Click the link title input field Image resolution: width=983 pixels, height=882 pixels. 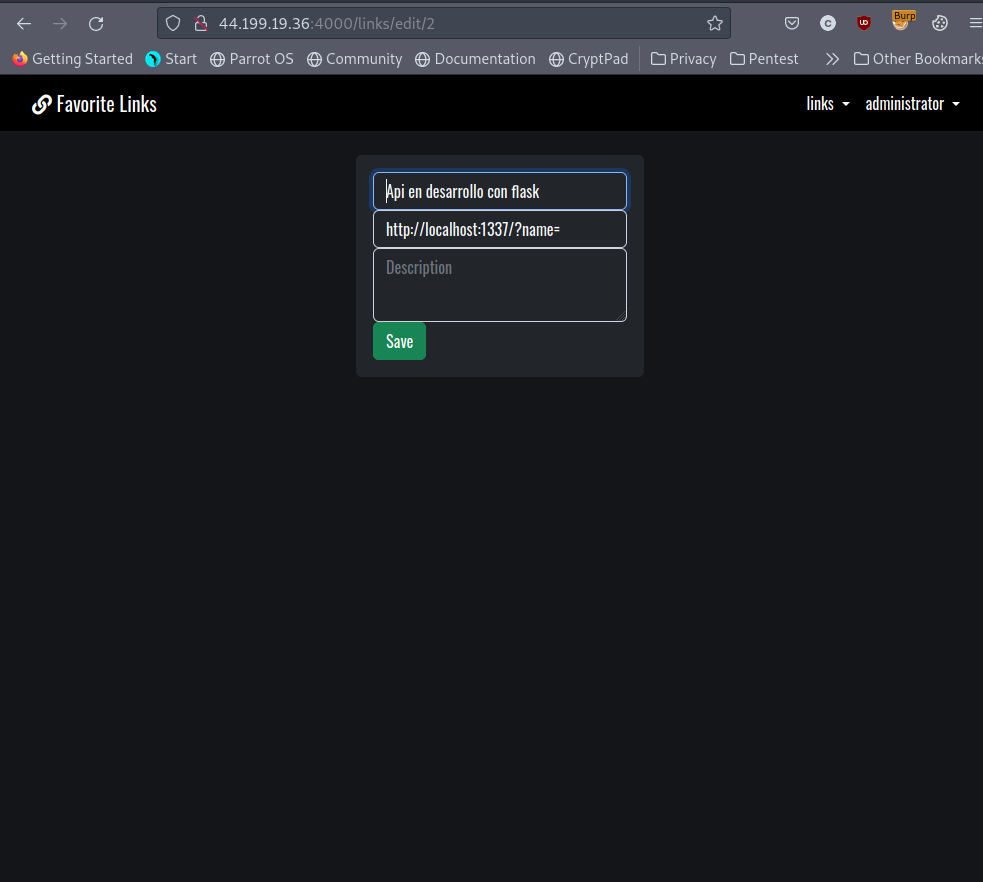coord(500,191)
